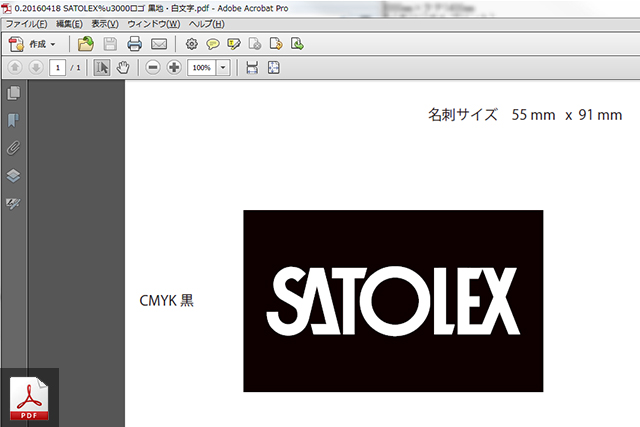Click the document with gear toolbar icon

click(255, 44)
